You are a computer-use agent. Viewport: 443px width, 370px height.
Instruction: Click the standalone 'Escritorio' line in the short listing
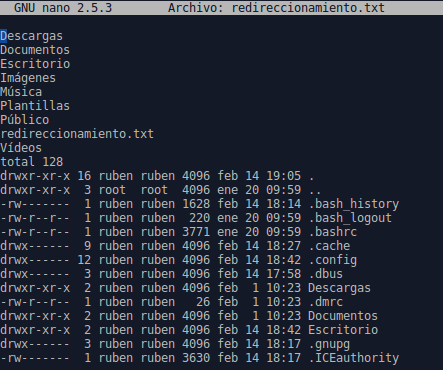click(x=35, y=64)
